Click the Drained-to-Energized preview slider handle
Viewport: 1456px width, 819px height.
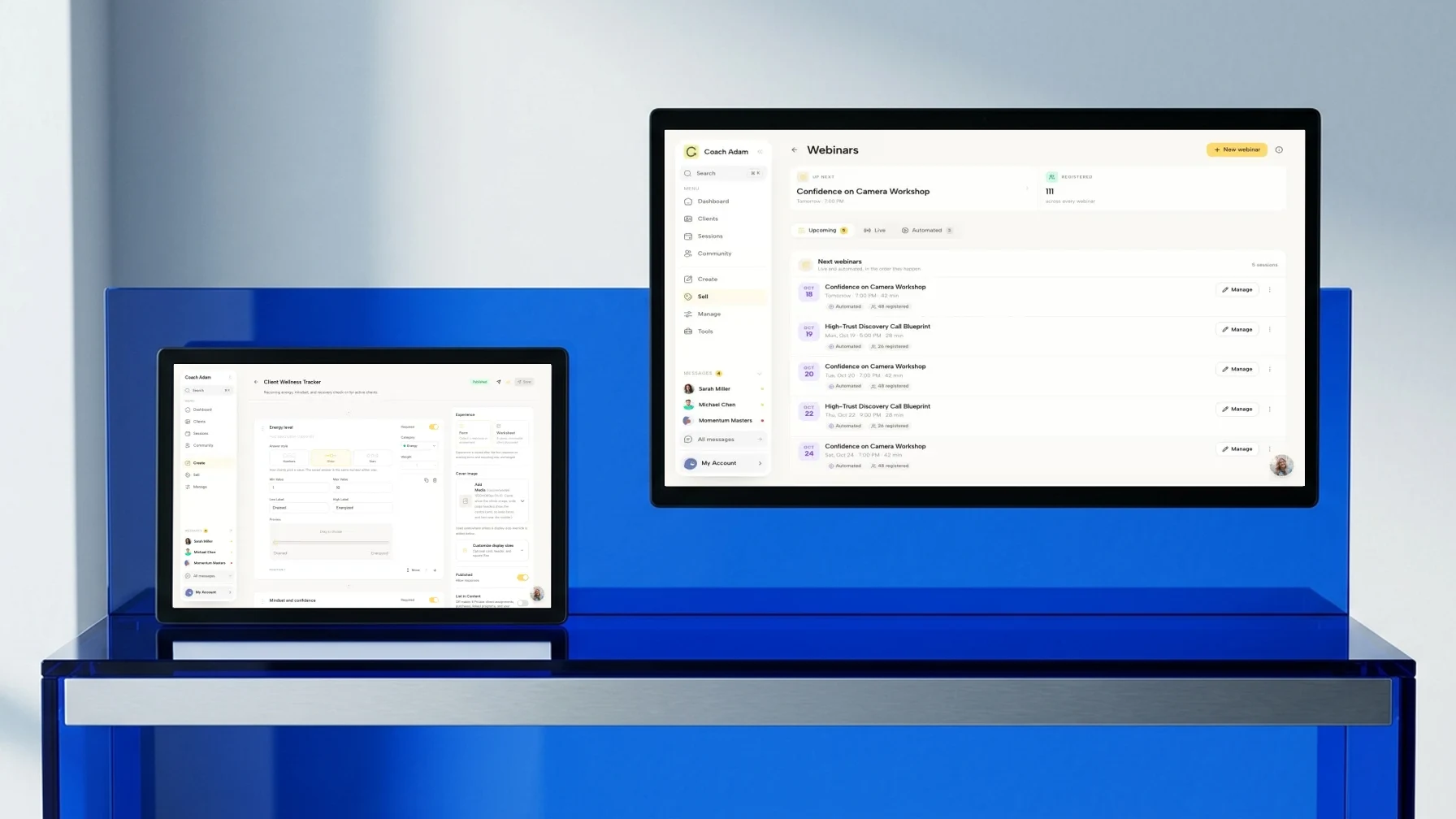click(x=275, y=542)
